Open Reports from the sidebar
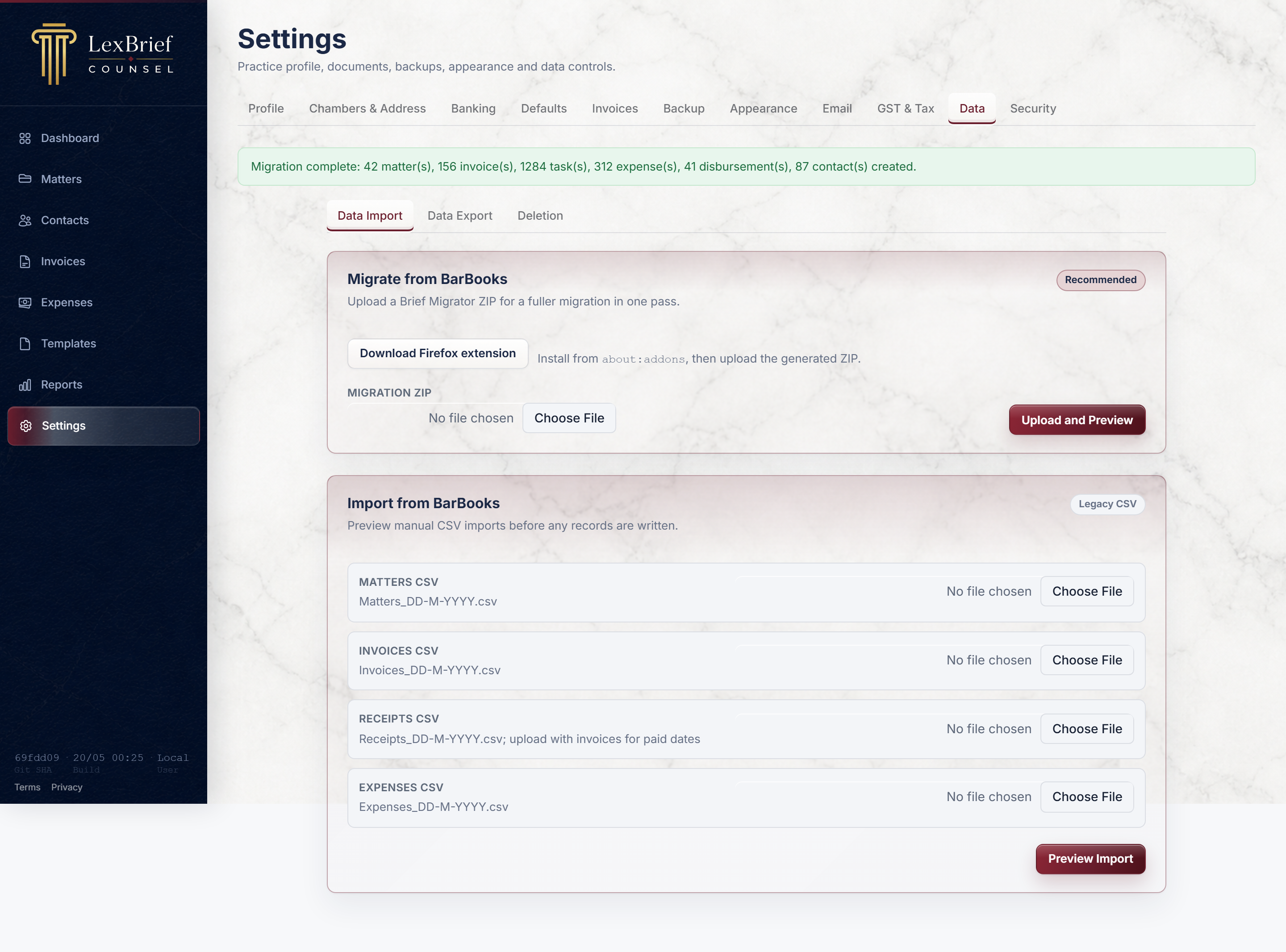Screen dimensions: 1286x952 [104, 385]
